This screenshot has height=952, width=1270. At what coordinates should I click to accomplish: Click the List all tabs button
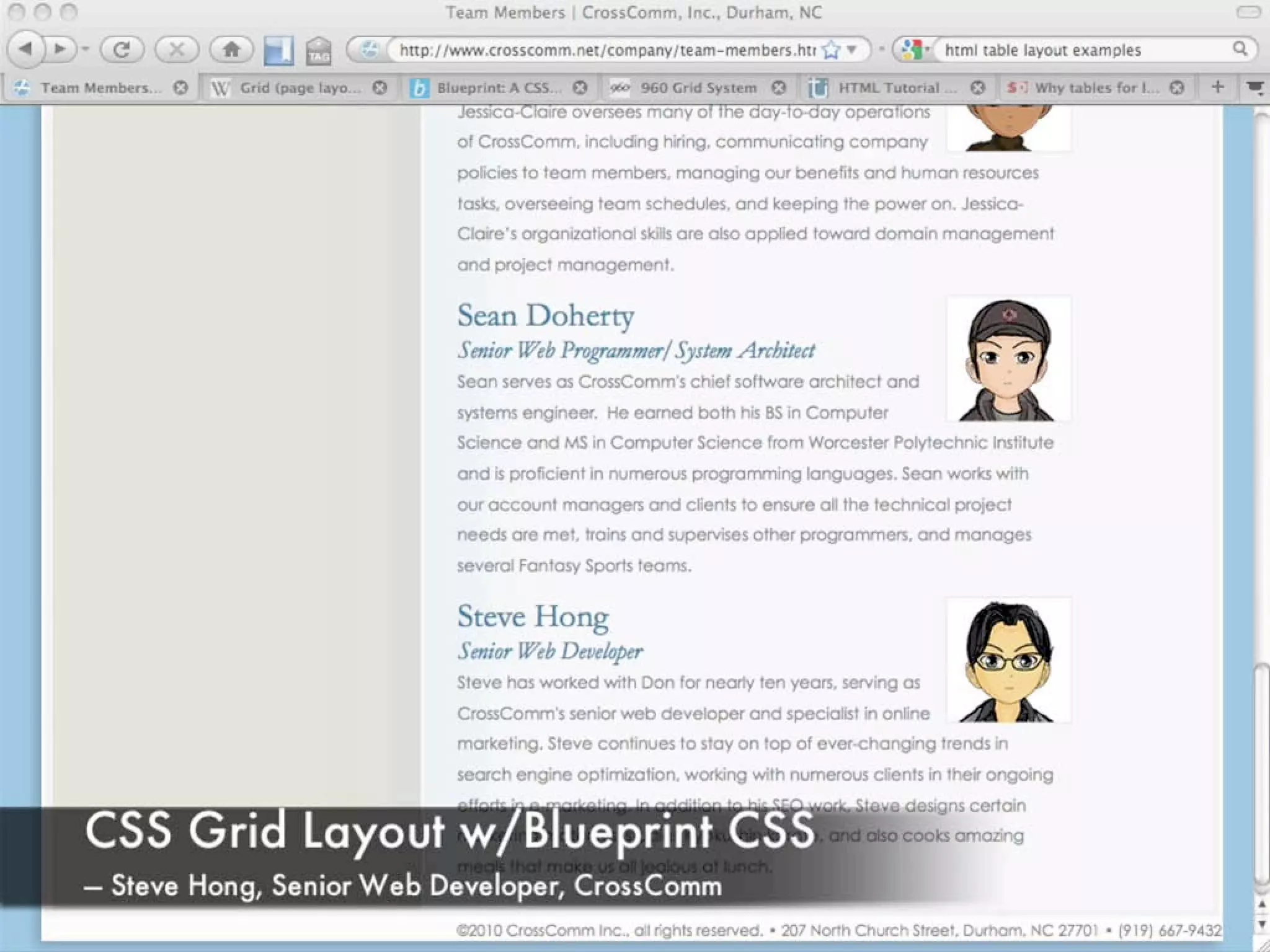coord(1255,88)
